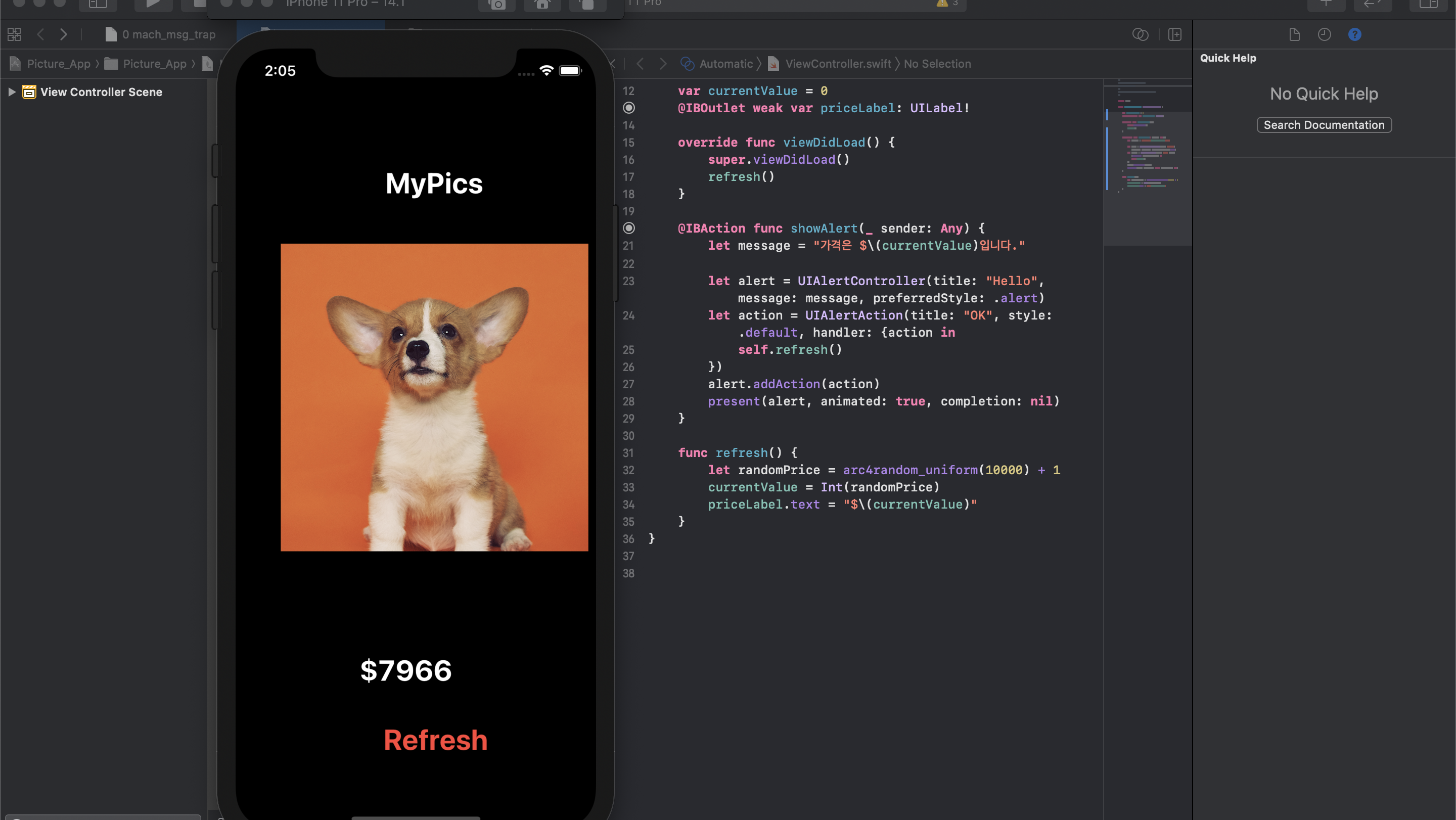Click the priceLabel IBOutlet connection circle
The height and width of the screenshot is (820, 1456).
tap(628, 108)
